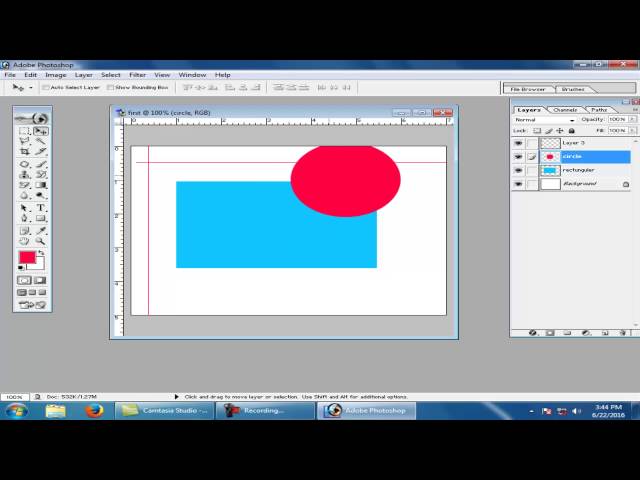Toggle lock transparent pixels in Layers panel
Image resolution: width=640 pixels, height=480 pixels.
click(x=537, y=131)
